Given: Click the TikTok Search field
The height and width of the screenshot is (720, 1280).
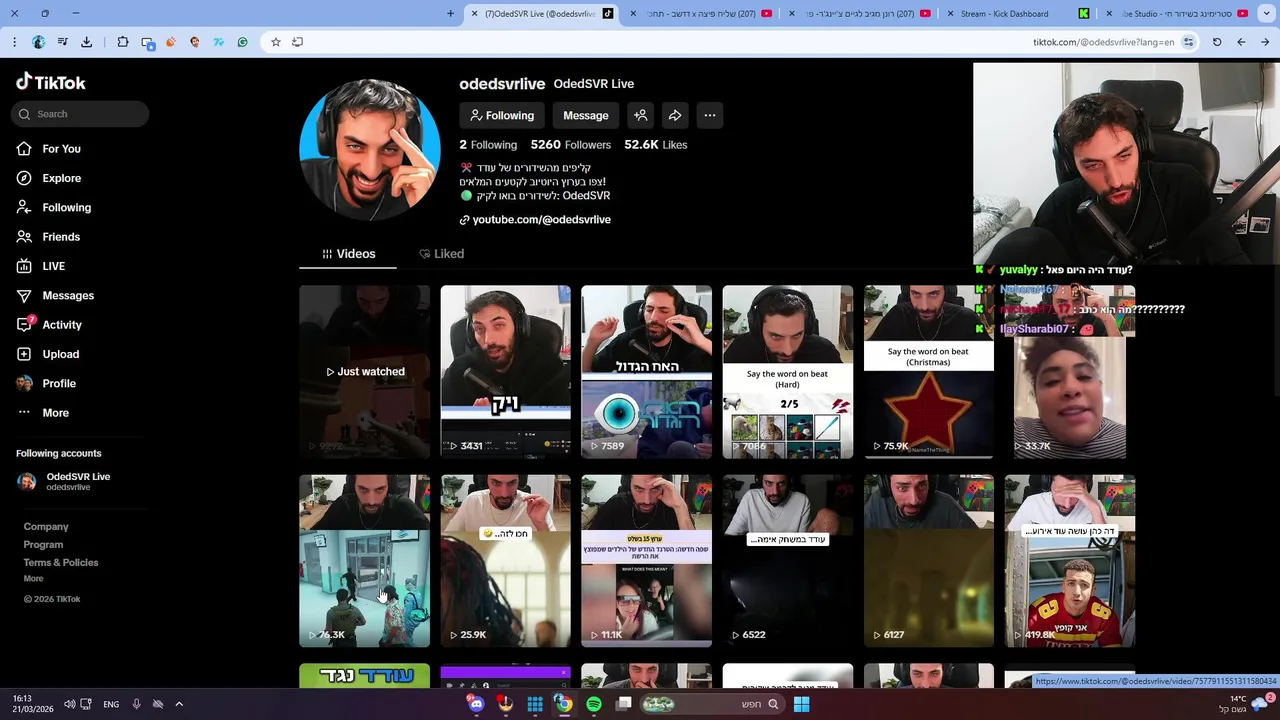Looking at the screenshot, I should (x=81, y=114).
